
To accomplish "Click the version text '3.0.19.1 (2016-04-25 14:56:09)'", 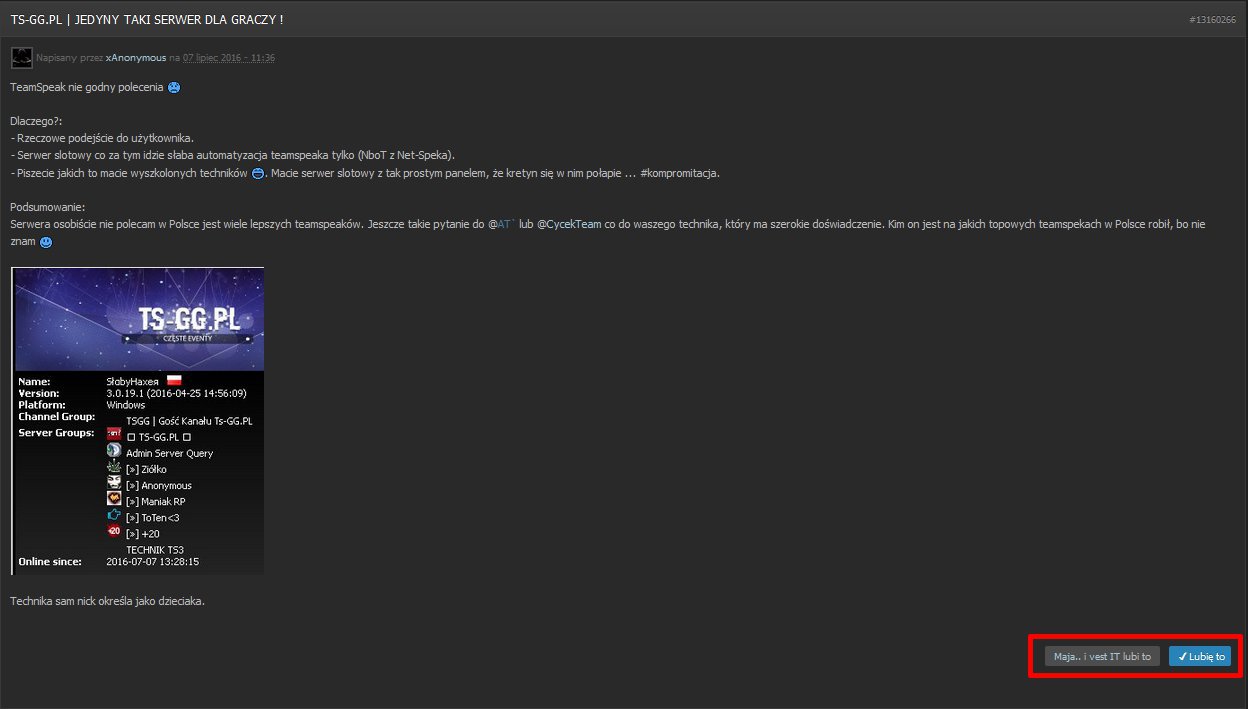I will 176,394.
